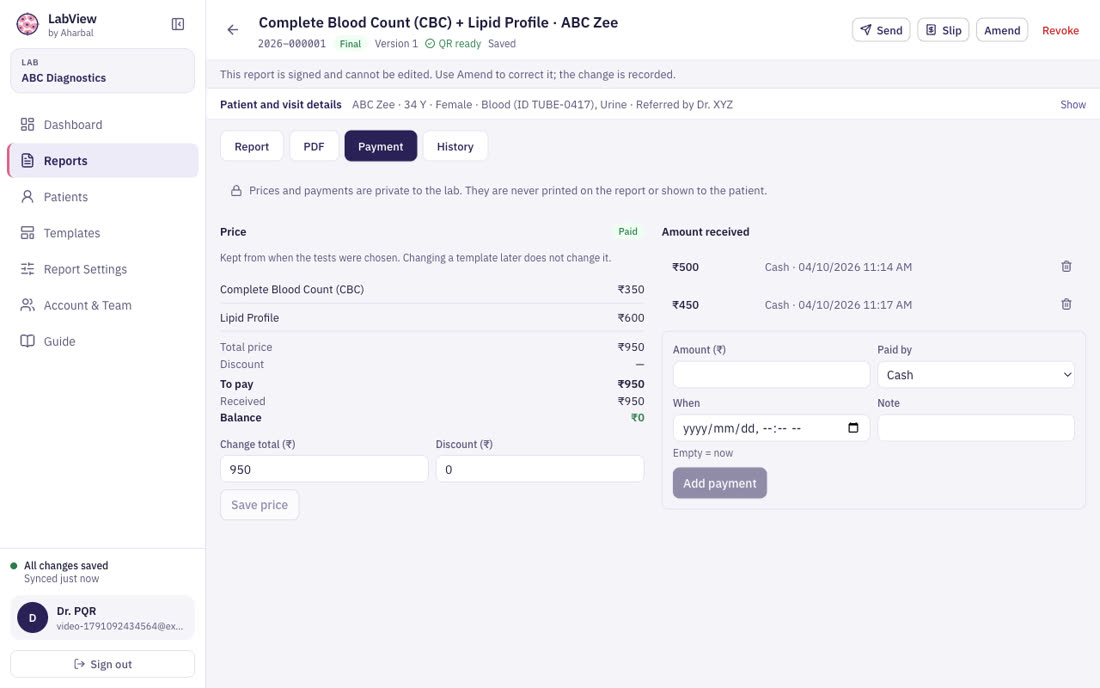Switch to the PDF tab

314,147
